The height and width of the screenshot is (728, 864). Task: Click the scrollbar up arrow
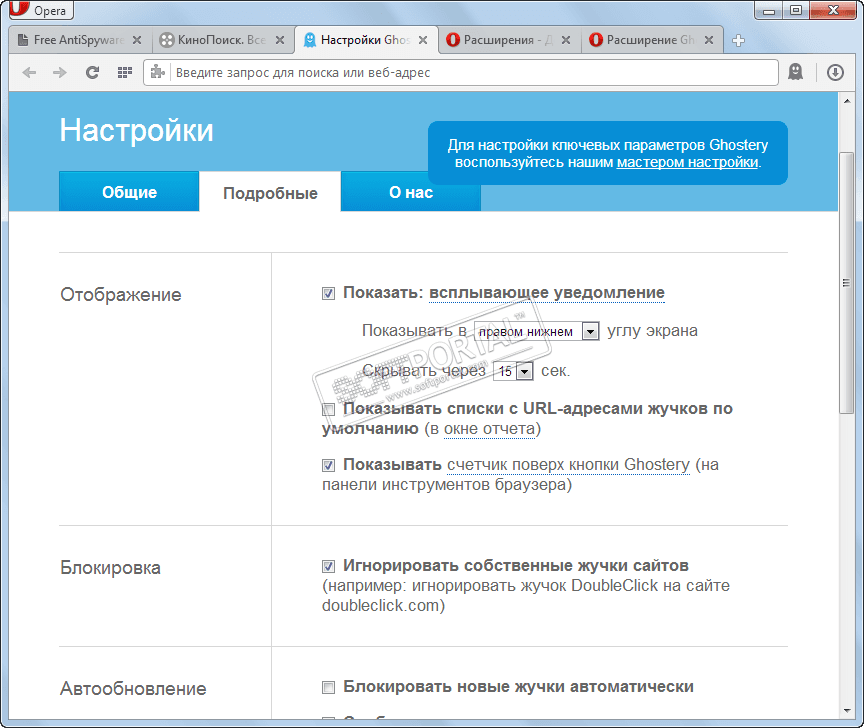click(x=846, y=100)
